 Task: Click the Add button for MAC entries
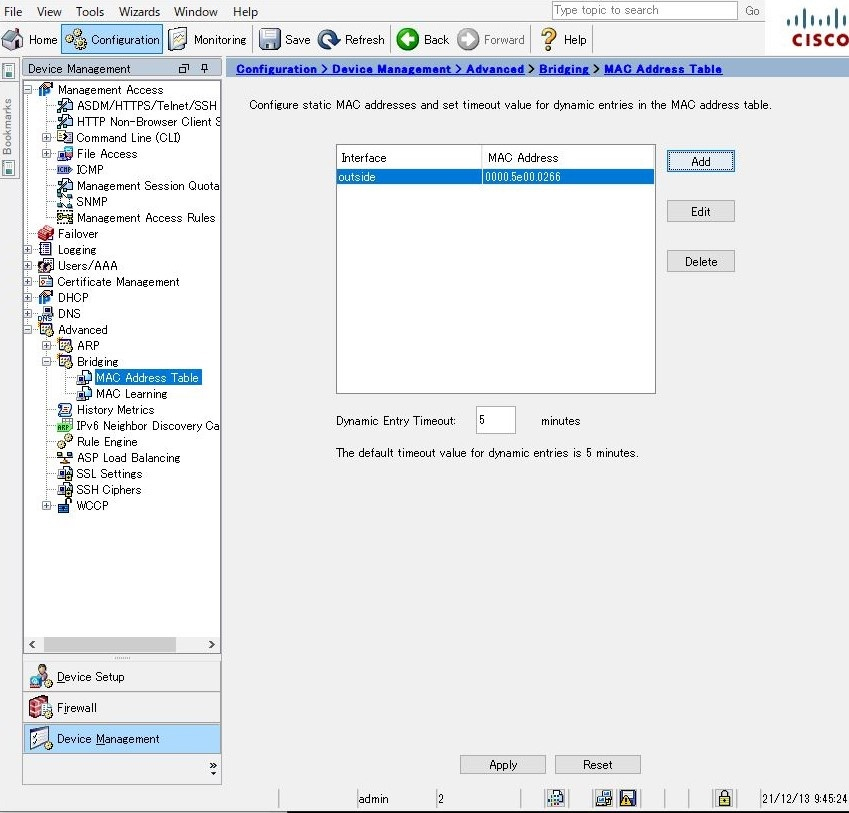(x=700, y=162)
